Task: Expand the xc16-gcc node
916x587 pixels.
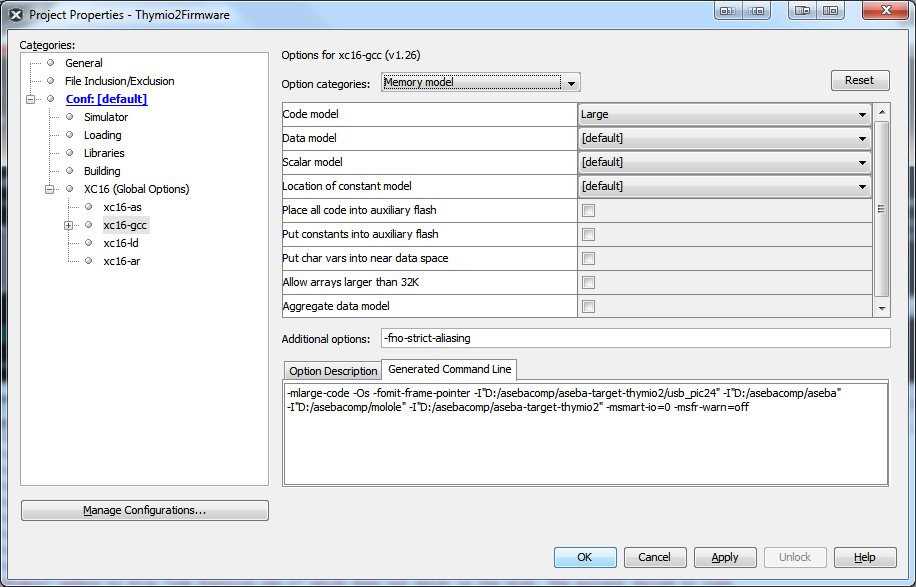Action: click(x=68, y=225)
